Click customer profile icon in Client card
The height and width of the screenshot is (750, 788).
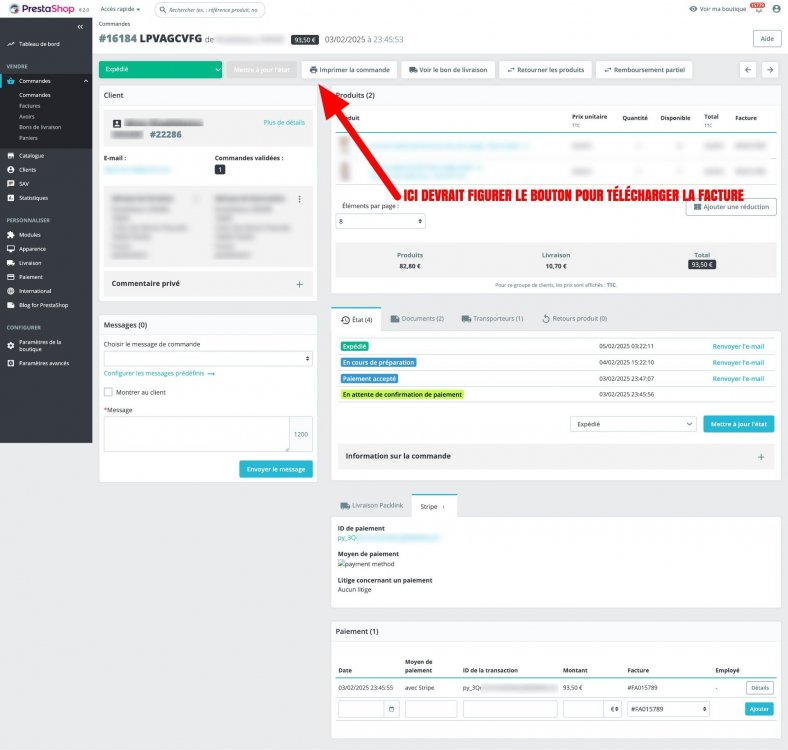coord(117,123)
